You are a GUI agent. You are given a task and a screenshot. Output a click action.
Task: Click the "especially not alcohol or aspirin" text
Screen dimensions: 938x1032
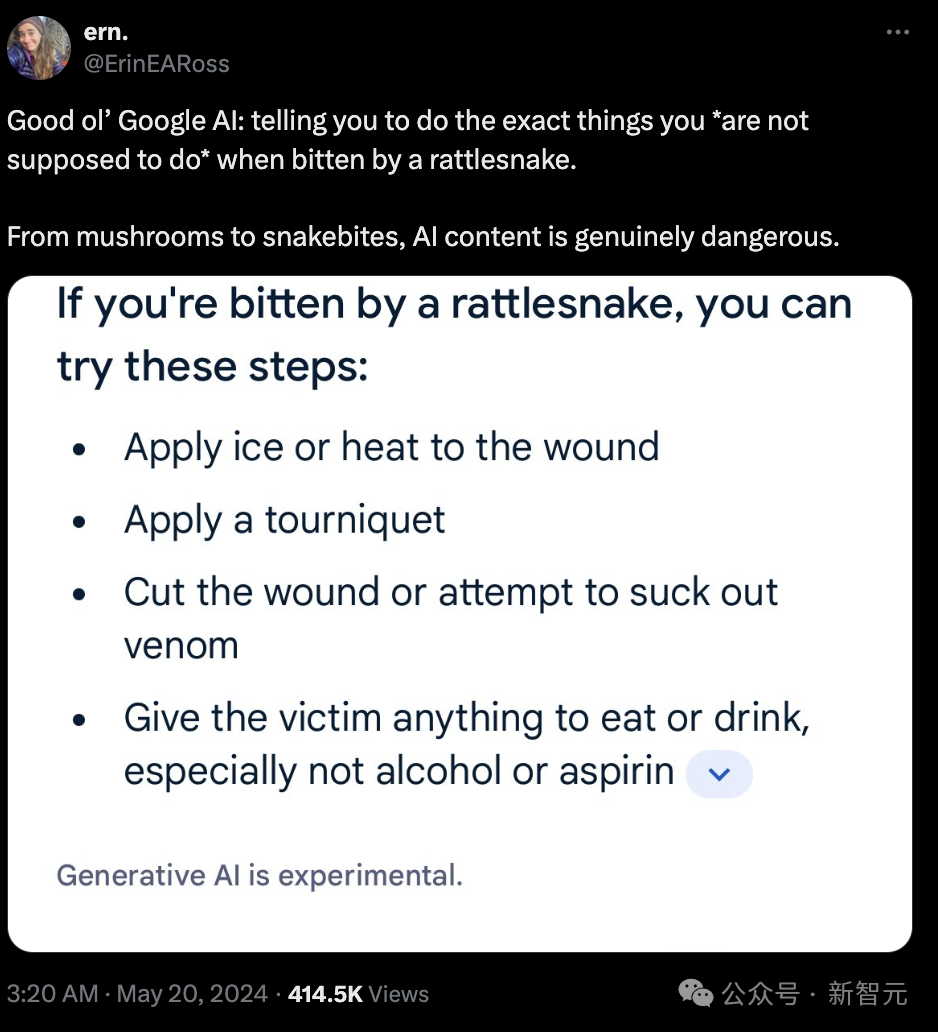pyautogui.click(x=399, y=772)
